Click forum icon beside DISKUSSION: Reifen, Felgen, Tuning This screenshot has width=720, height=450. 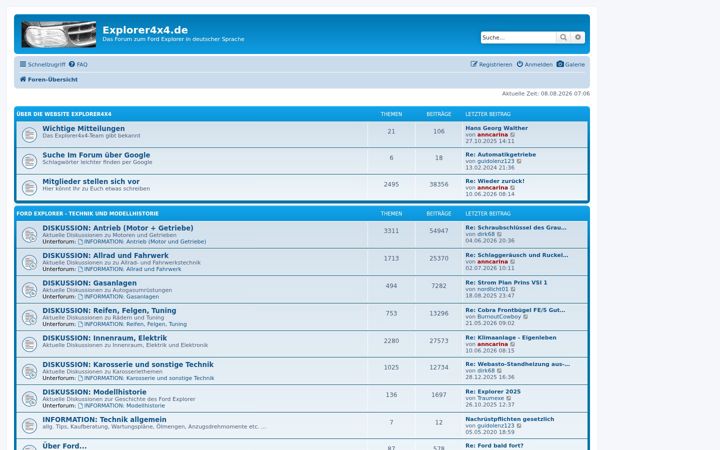[x=29, y=317]
